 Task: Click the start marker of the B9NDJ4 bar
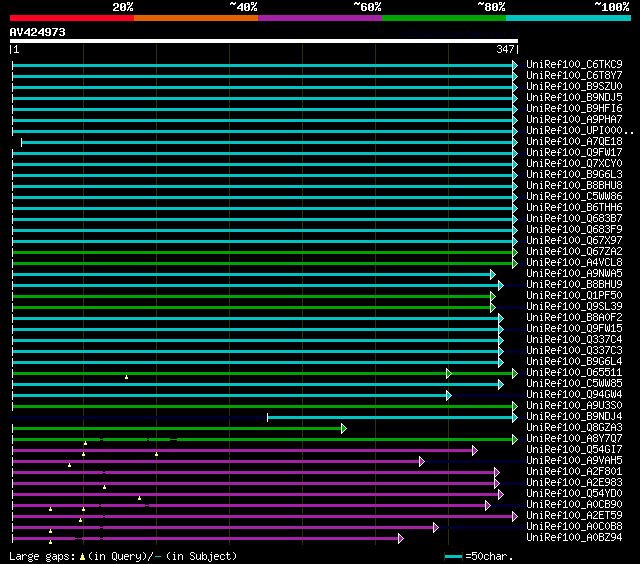coord(268,417)
